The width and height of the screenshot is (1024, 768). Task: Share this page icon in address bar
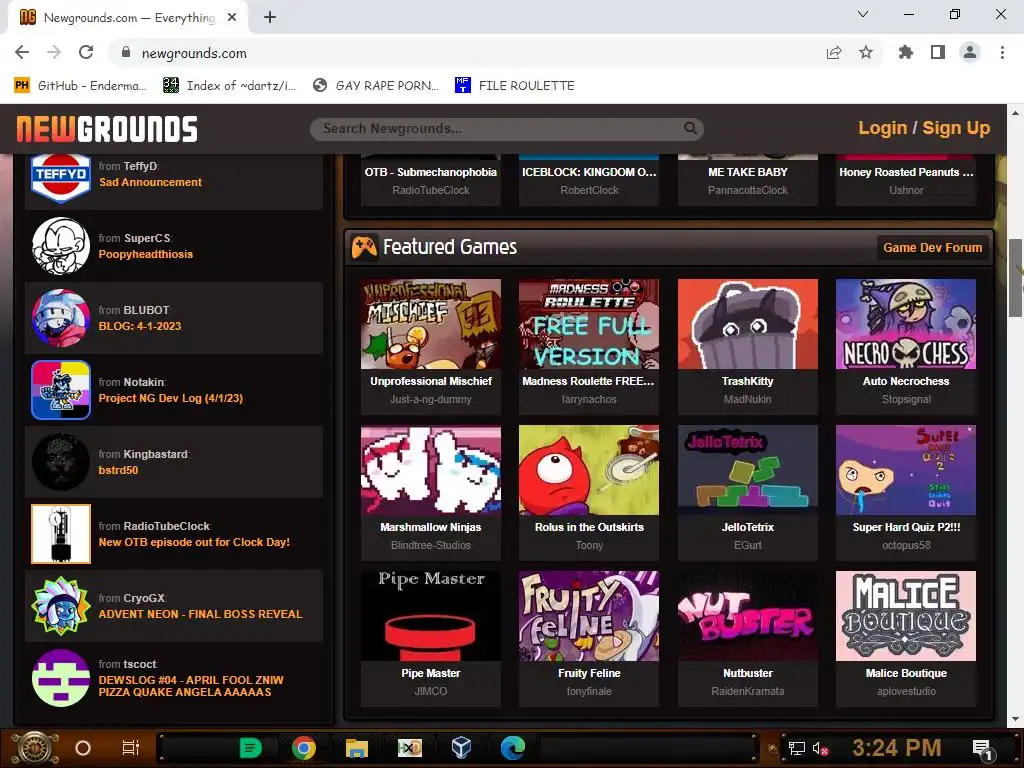(834, 52)
